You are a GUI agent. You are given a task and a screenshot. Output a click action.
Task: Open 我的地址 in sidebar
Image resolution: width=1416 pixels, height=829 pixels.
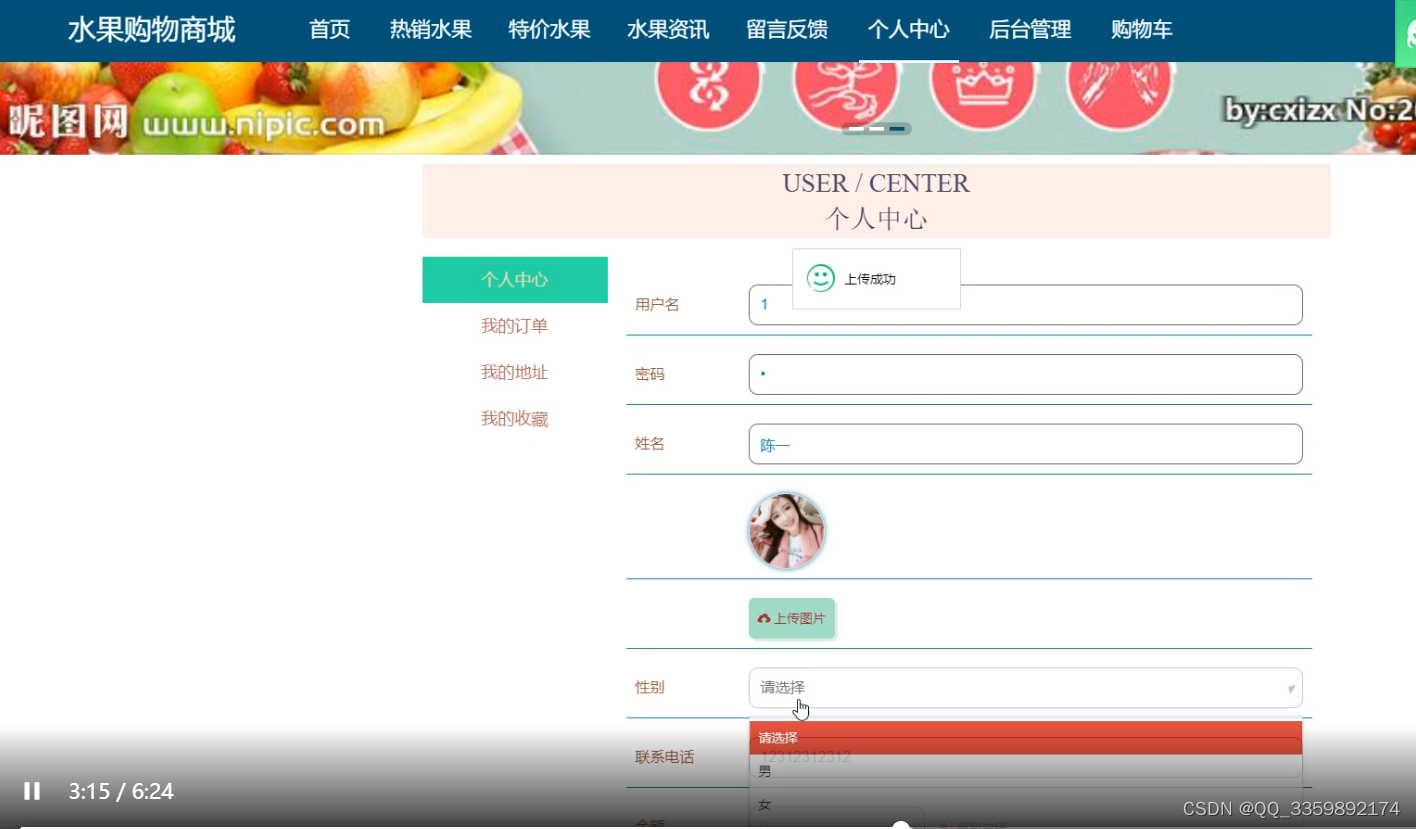pyautogui.click(x=515, y=372)
